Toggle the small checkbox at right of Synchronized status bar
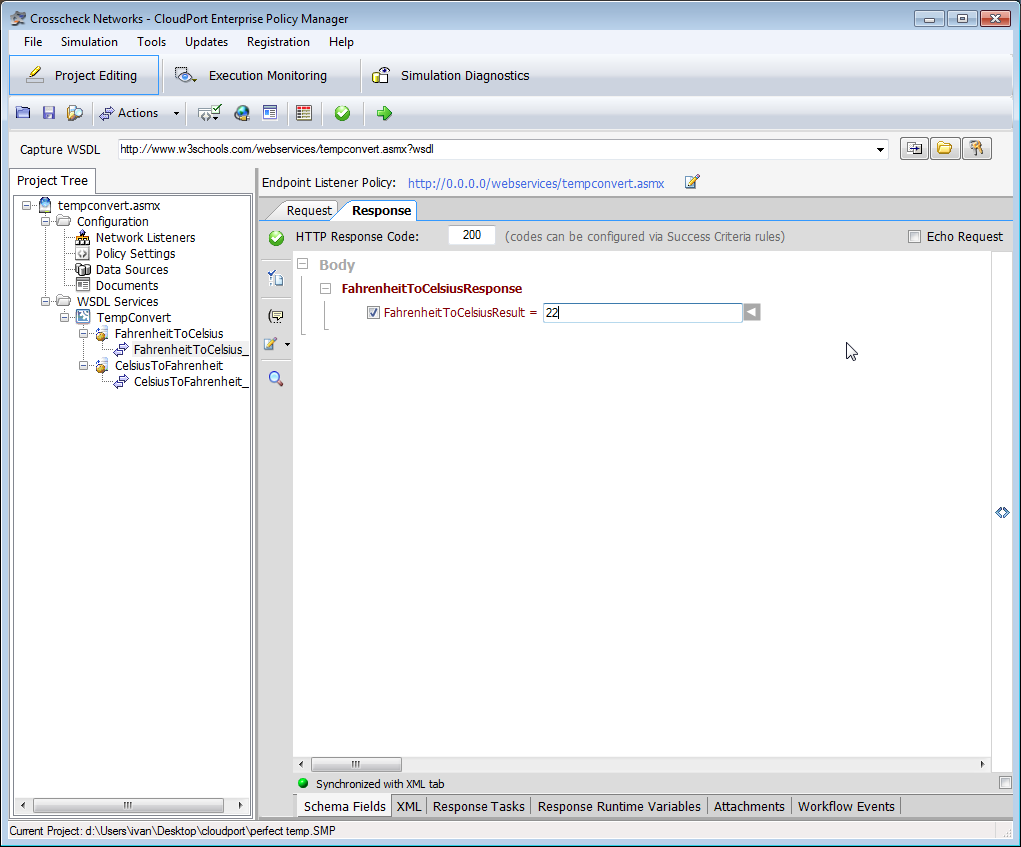The height and width of the screenshot is (847, 1021). (1005, 783)
